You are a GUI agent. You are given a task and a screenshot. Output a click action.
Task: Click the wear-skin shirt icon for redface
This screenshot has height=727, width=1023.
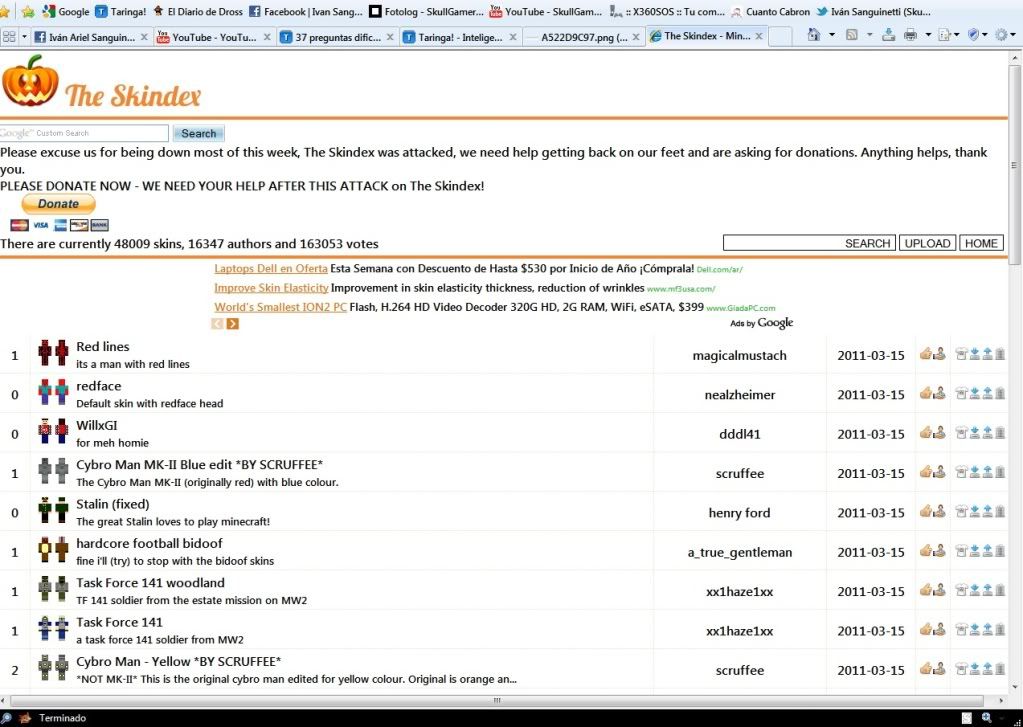[961, 393]
